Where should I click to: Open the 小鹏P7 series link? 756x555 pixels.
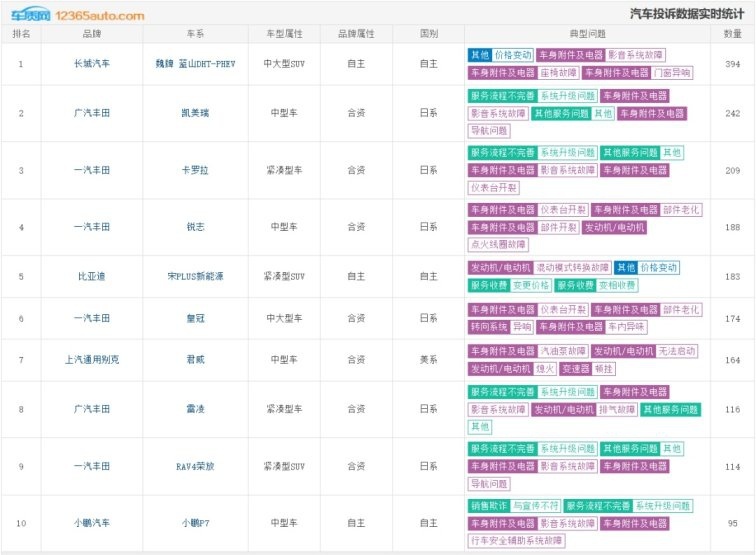click(x=195, y=523)
